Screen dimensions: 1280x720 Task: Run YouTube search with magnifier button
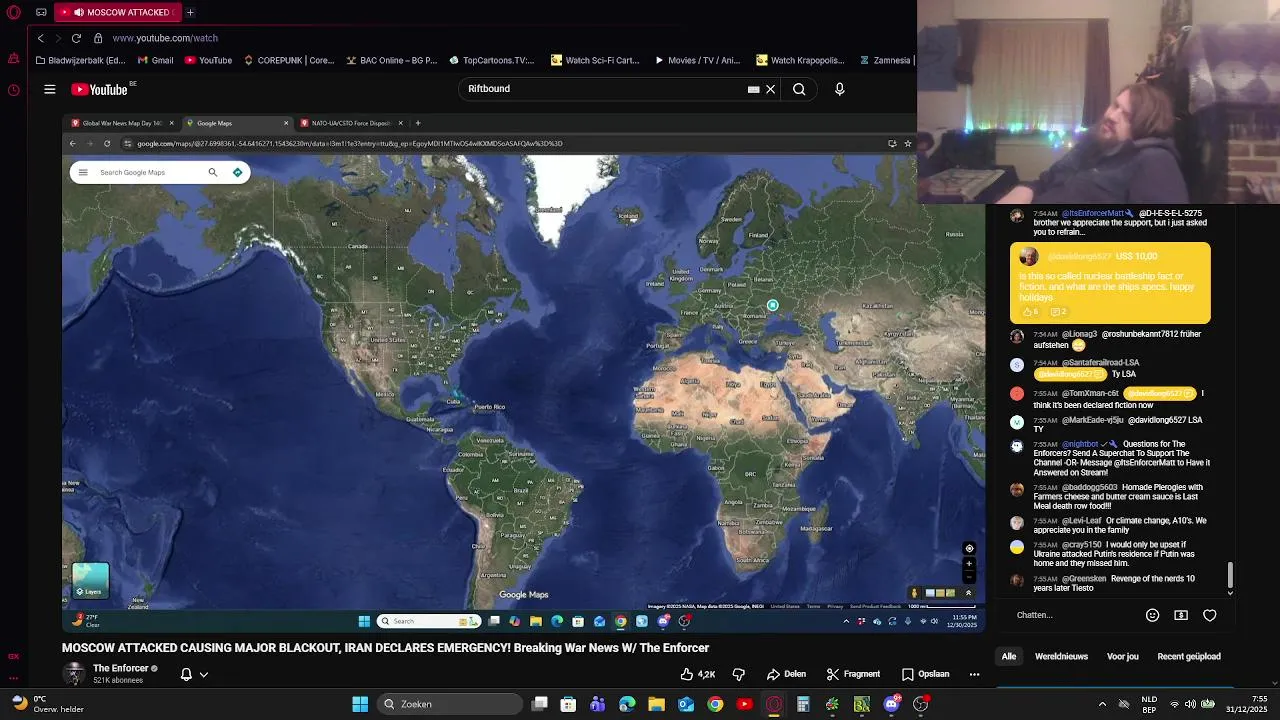[799, 89]
